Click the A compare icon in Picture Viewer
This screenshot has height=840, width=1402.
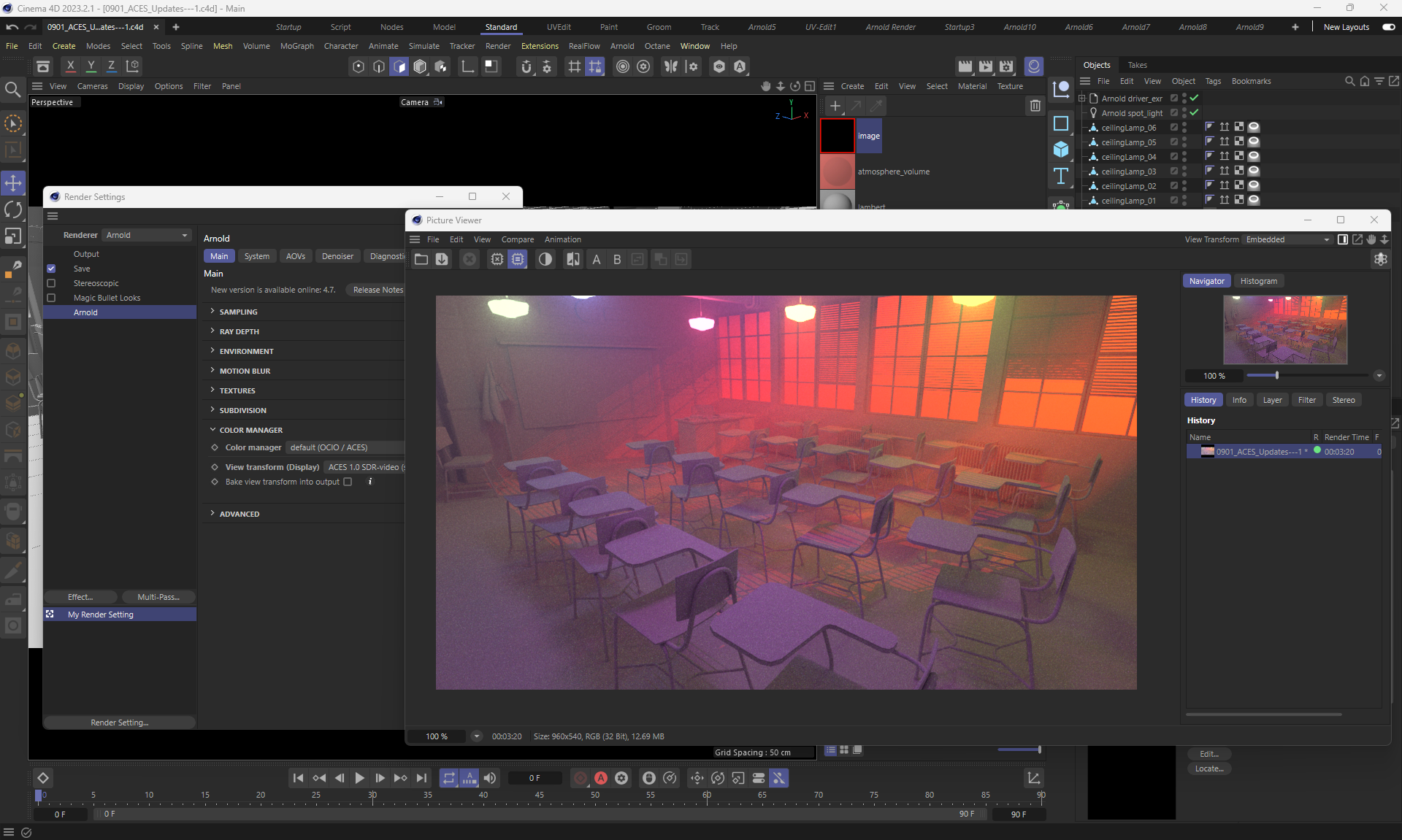[x=596, y=259]
